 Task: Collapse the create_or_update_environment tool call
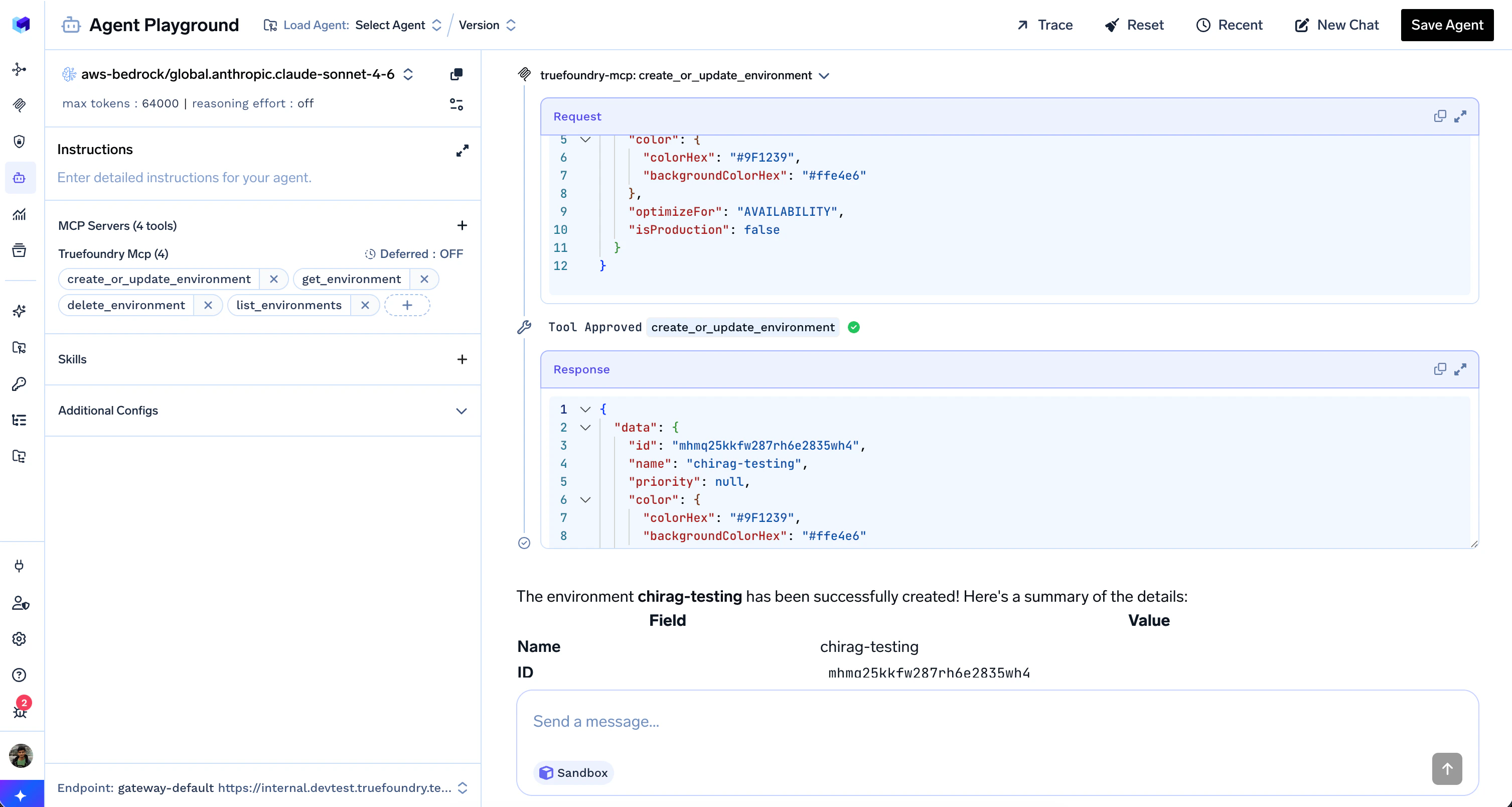(824, 76)
